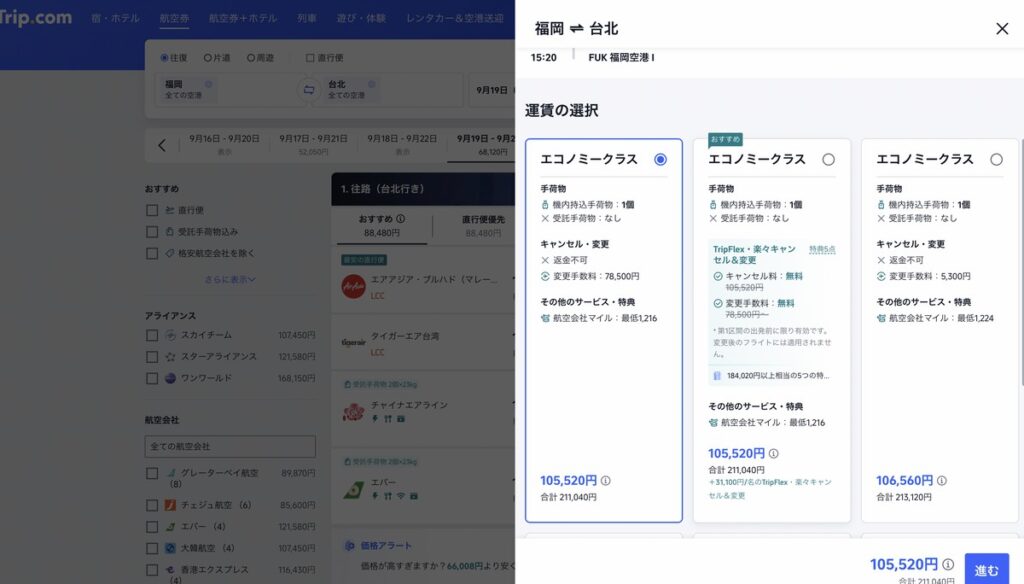Select 往復 round trip radio button

point(165,57)
